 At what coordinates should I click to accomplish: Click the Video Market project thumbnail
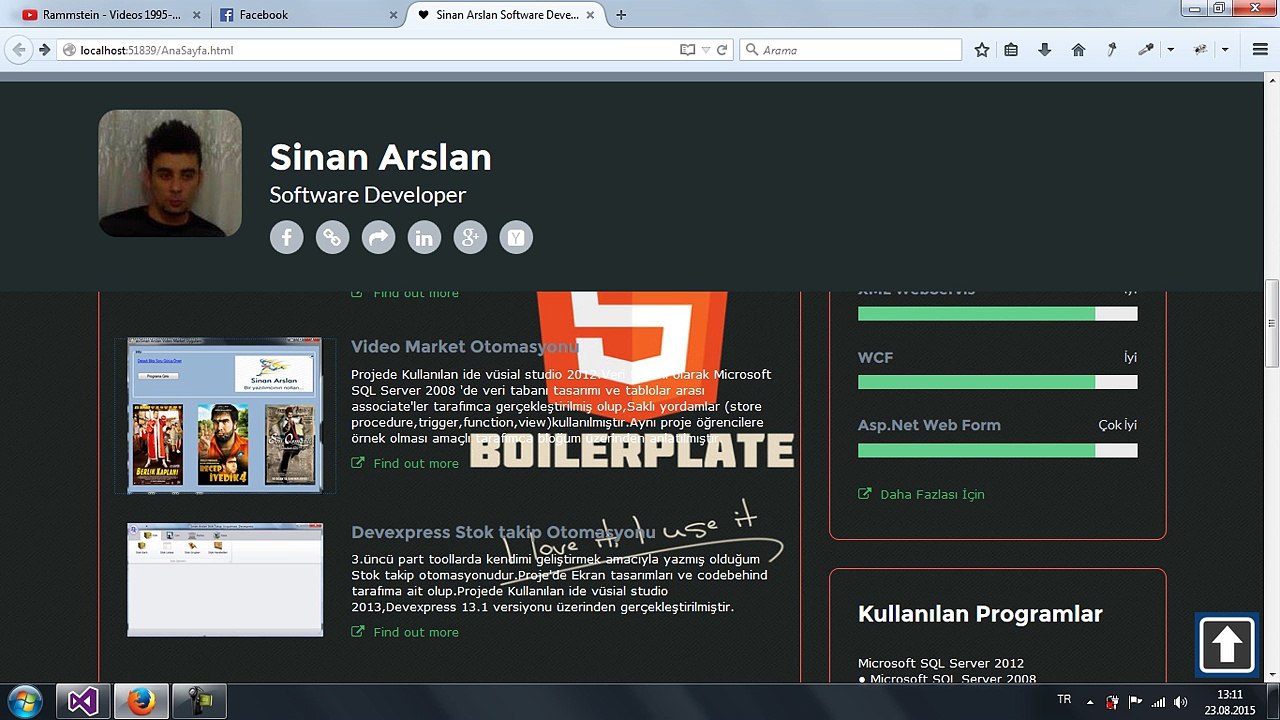pyautogui.click(x=225, y=415)
